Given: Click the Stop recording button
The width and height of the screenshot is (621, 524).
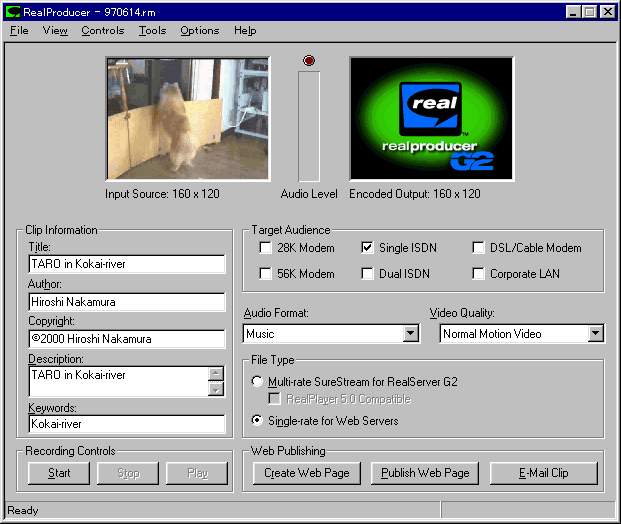Looking at the screenshot, I should click(x=128, y=473).
